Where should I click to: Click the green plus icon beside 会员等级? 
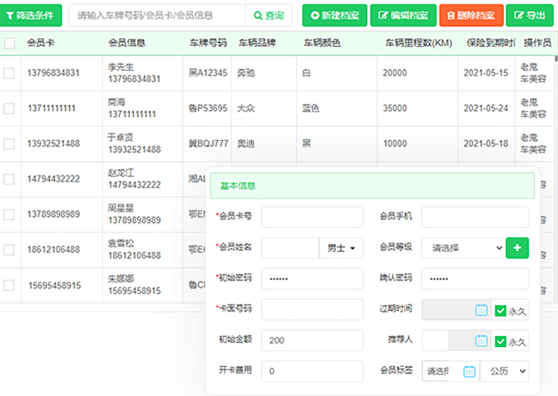(x=517, y=248)
